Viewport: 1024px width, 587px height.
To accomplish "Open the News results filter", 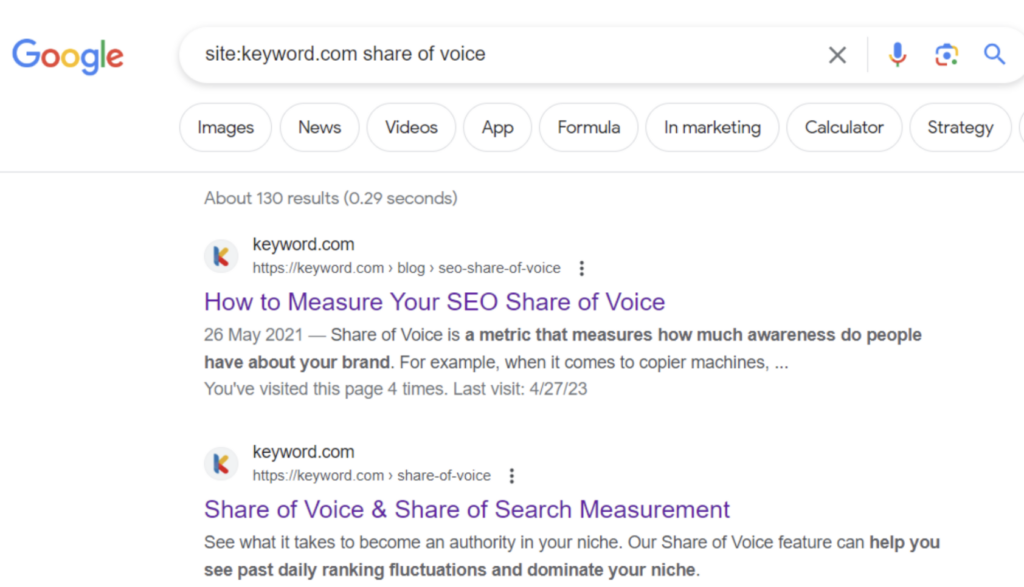I will click(x=319, y=127).
